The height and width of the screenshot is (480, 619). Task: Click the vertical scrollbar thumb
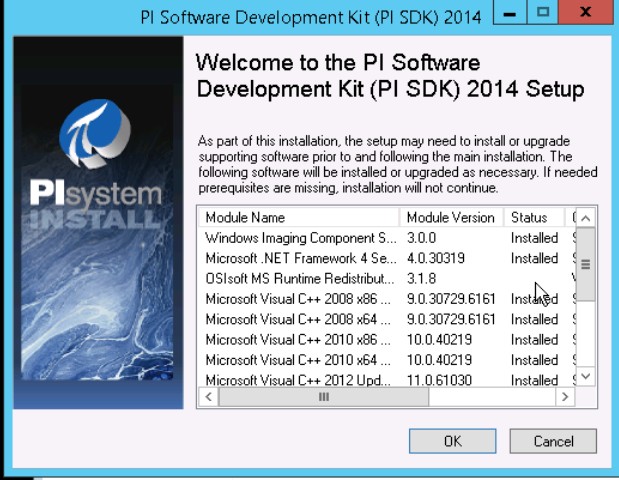(x=586, y=264)
